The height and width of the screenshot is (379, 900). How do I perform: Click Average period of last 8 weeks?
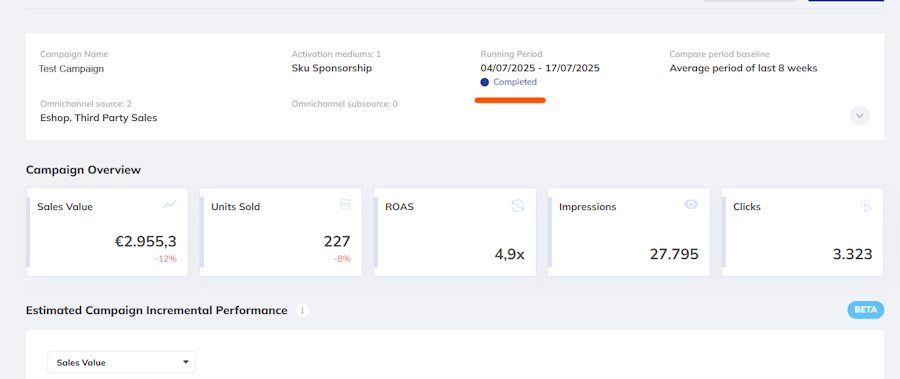click(x=743, y=68)
